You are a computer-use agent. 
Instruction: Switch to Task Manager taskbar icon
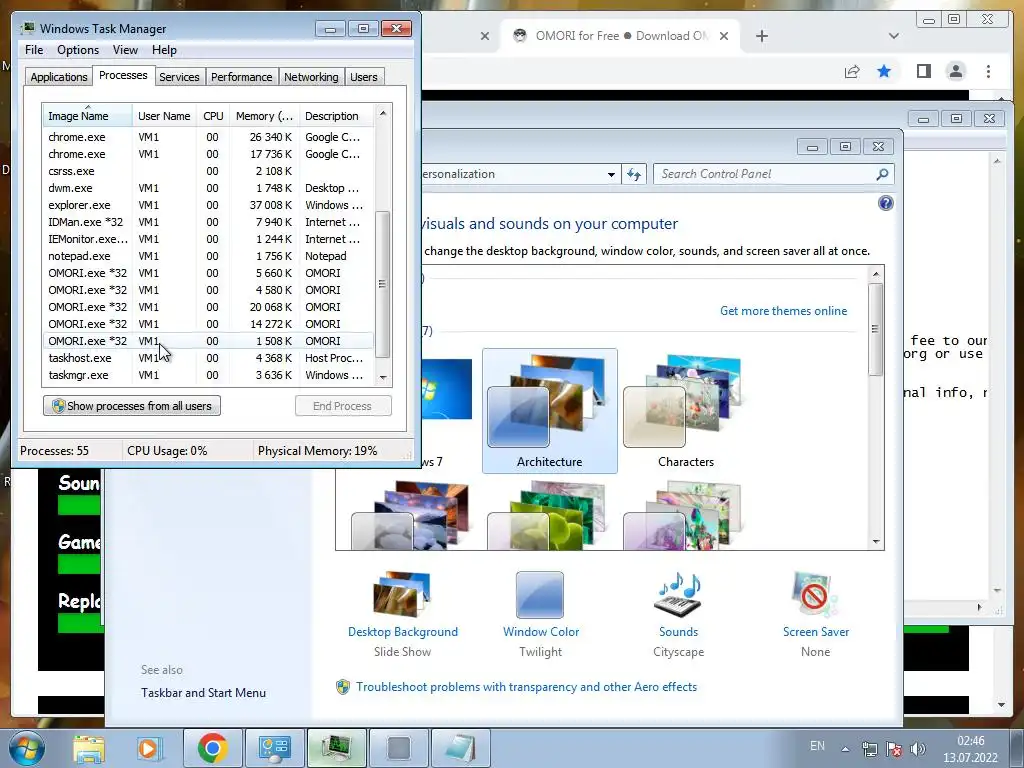[336, 748]
